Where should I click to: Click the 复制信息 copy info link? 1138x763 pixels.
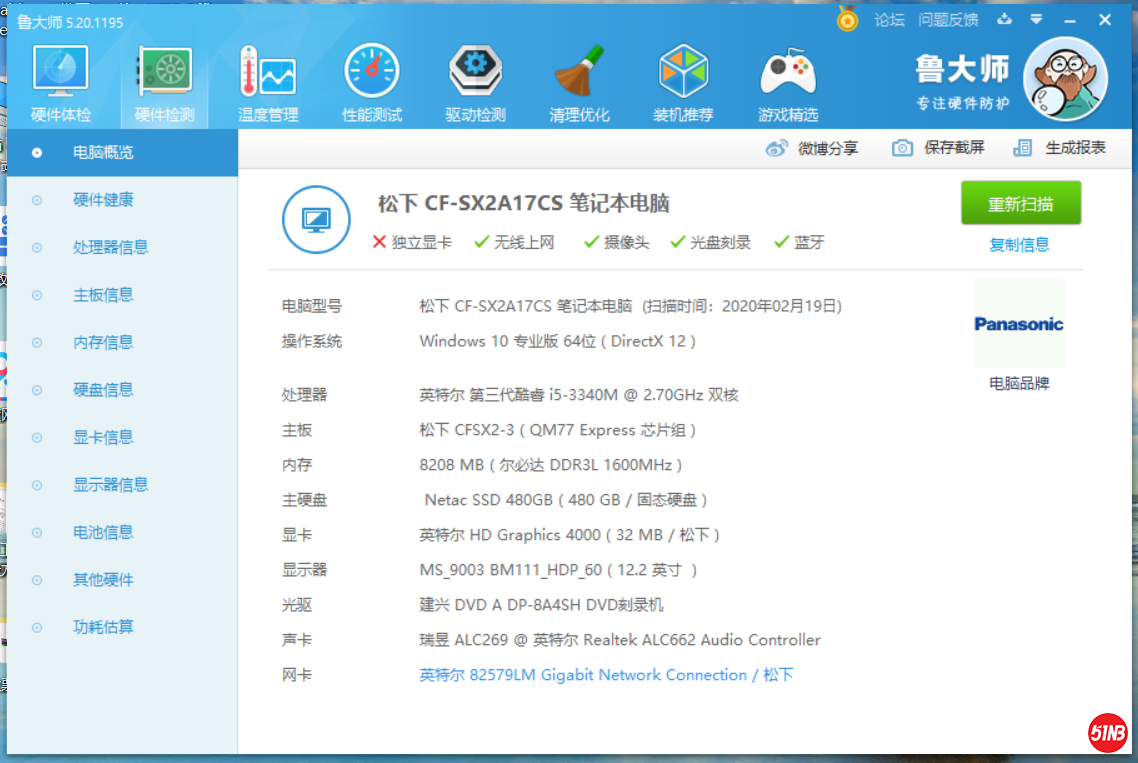(x=1019, y=245)
